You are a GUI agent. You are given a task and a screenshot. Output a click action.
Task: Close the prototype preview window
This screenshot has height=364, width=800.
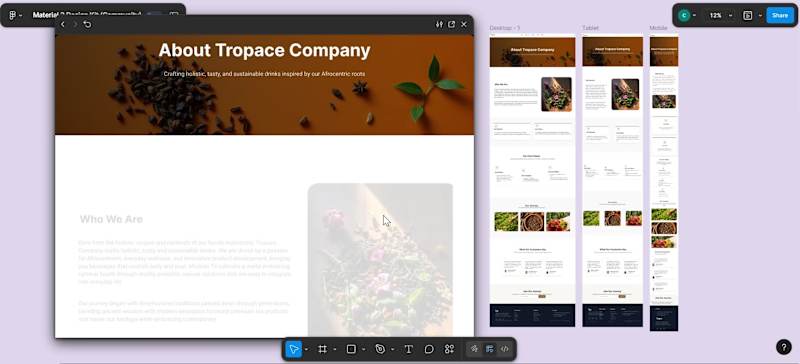(464, 25)
